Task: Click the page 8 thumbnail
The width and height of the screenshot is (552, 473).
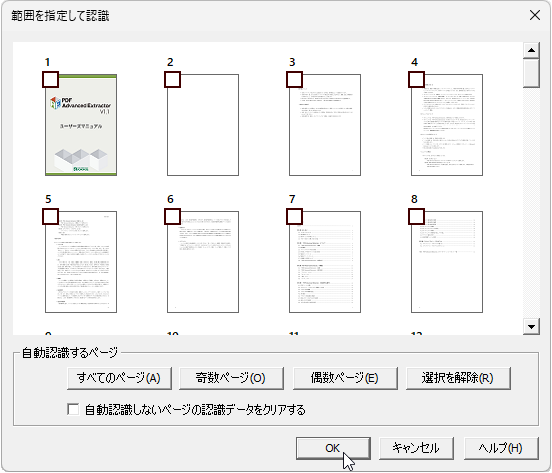Action: 447,262
